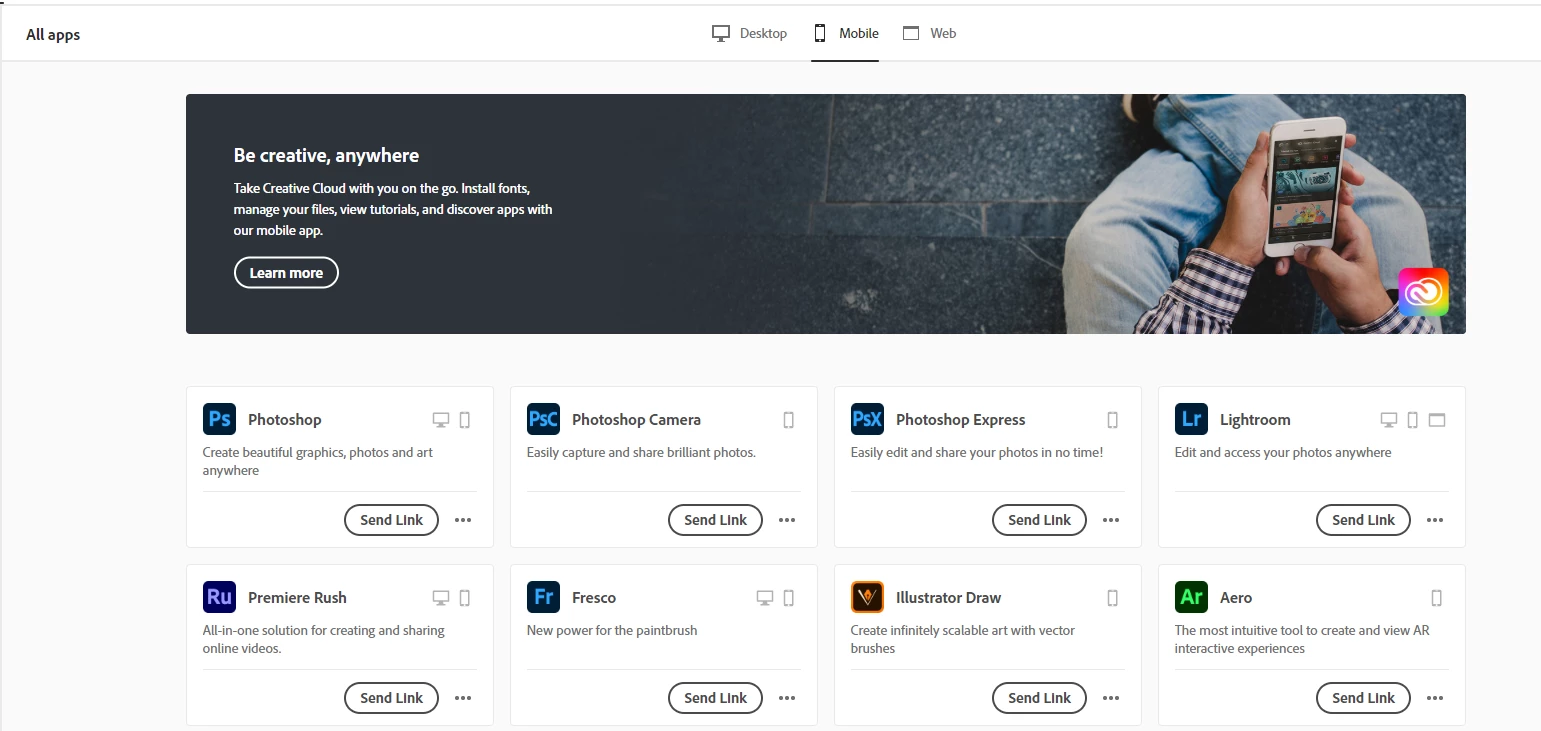Viewport: 1541px width, 731px height.
Task: Click mobile platform icon on Photoshop card
Action: (465, 420)
